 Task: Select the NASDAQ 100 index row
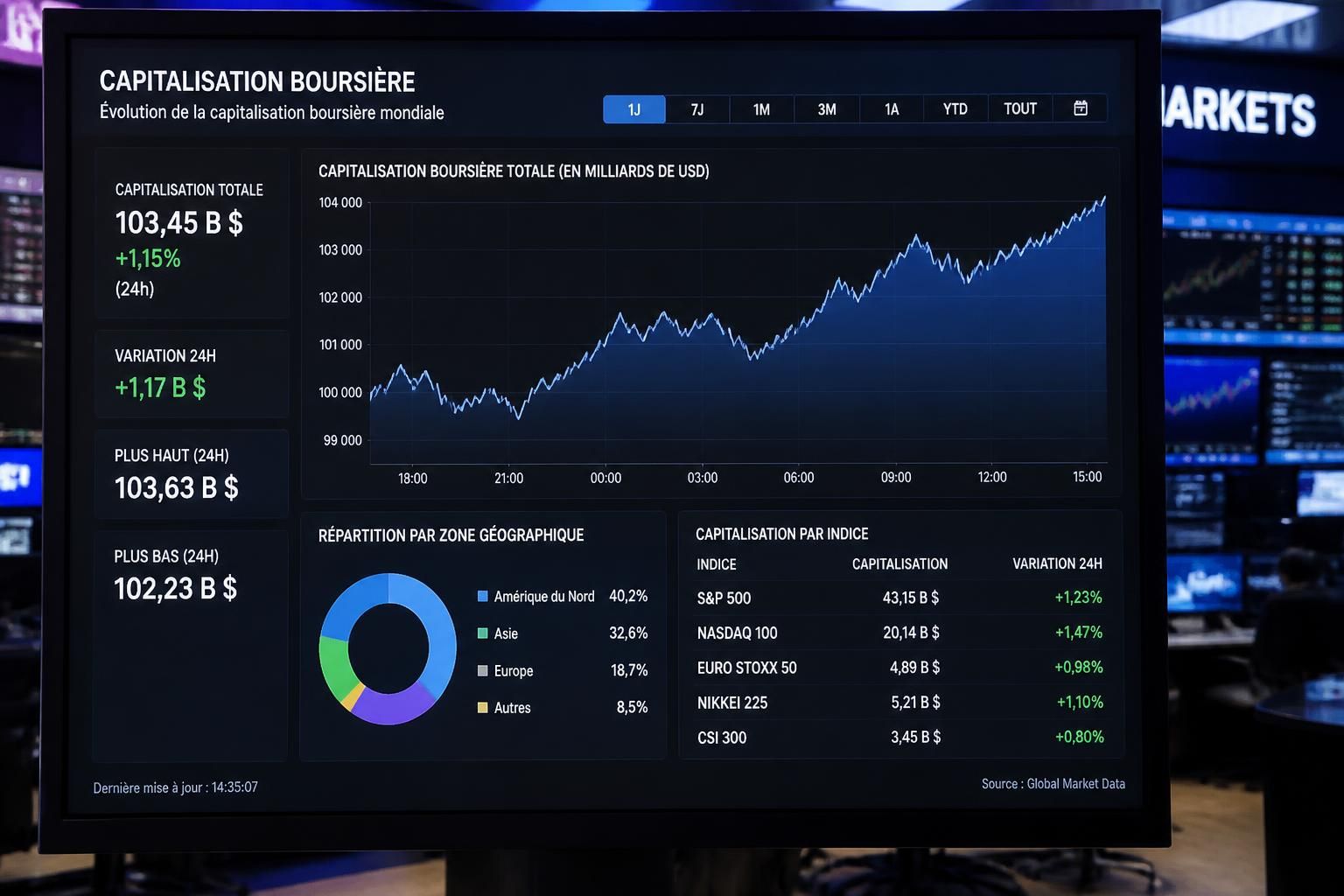click(899, 633)
